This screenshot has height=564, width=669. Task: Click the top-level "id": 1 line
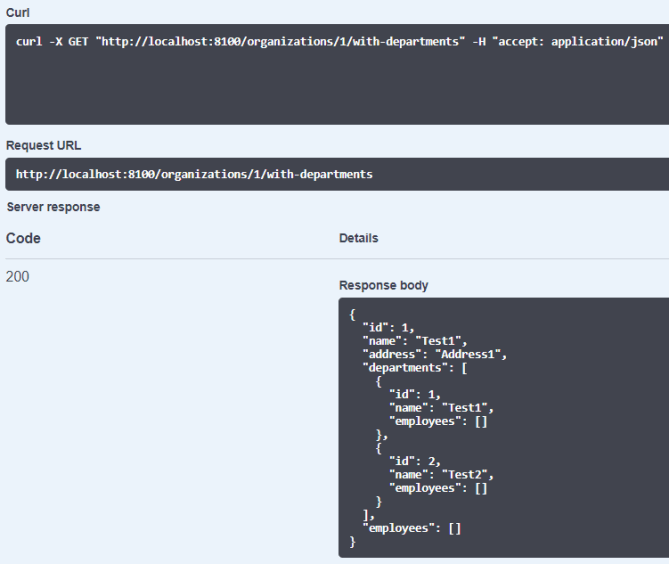[387, 327]
